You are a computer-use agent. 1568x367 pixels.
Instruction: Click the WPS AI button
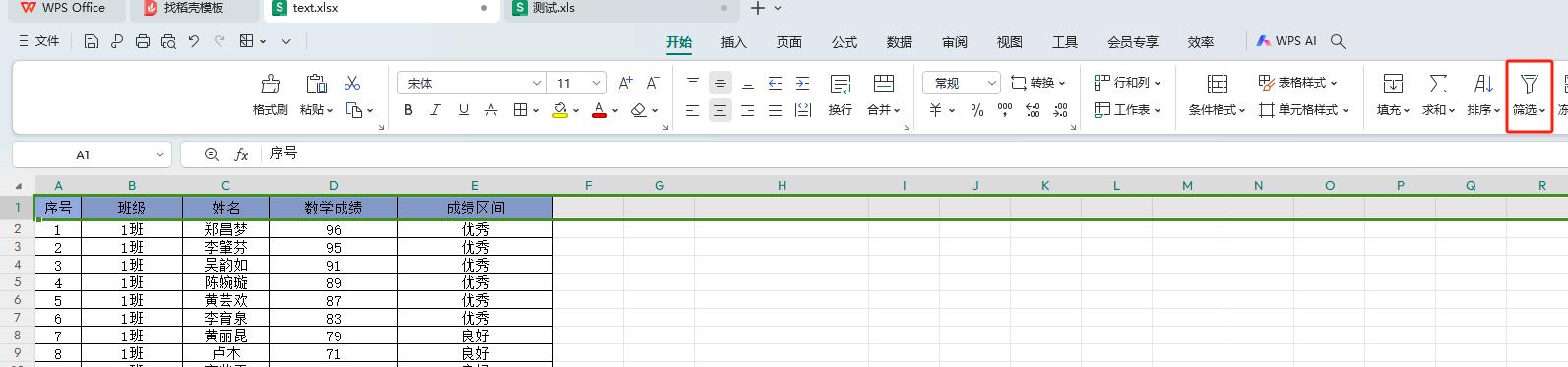pos(1286,41)
